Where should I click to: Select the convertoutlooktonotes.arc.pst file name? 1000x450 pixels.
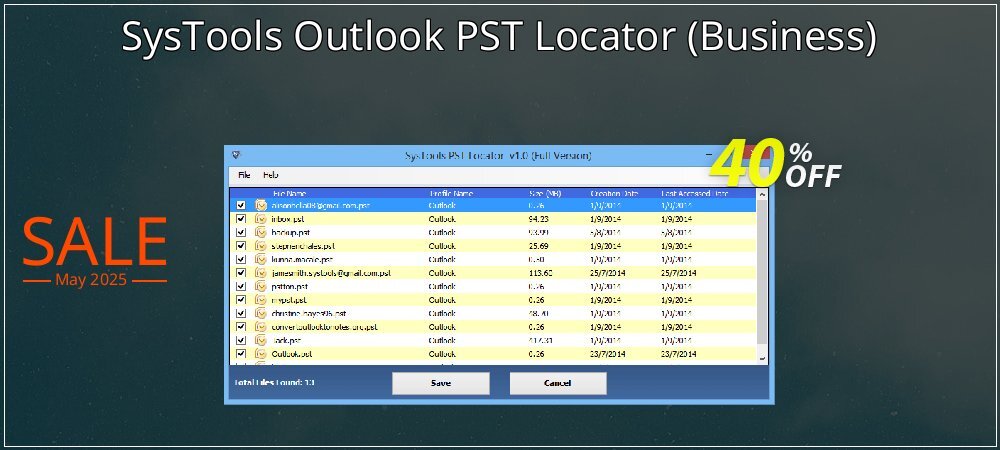tap(325, 326)
